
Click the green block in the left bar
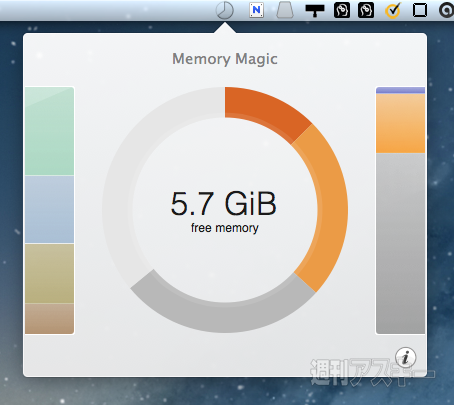pyautogui.click(x=49, y=131)
